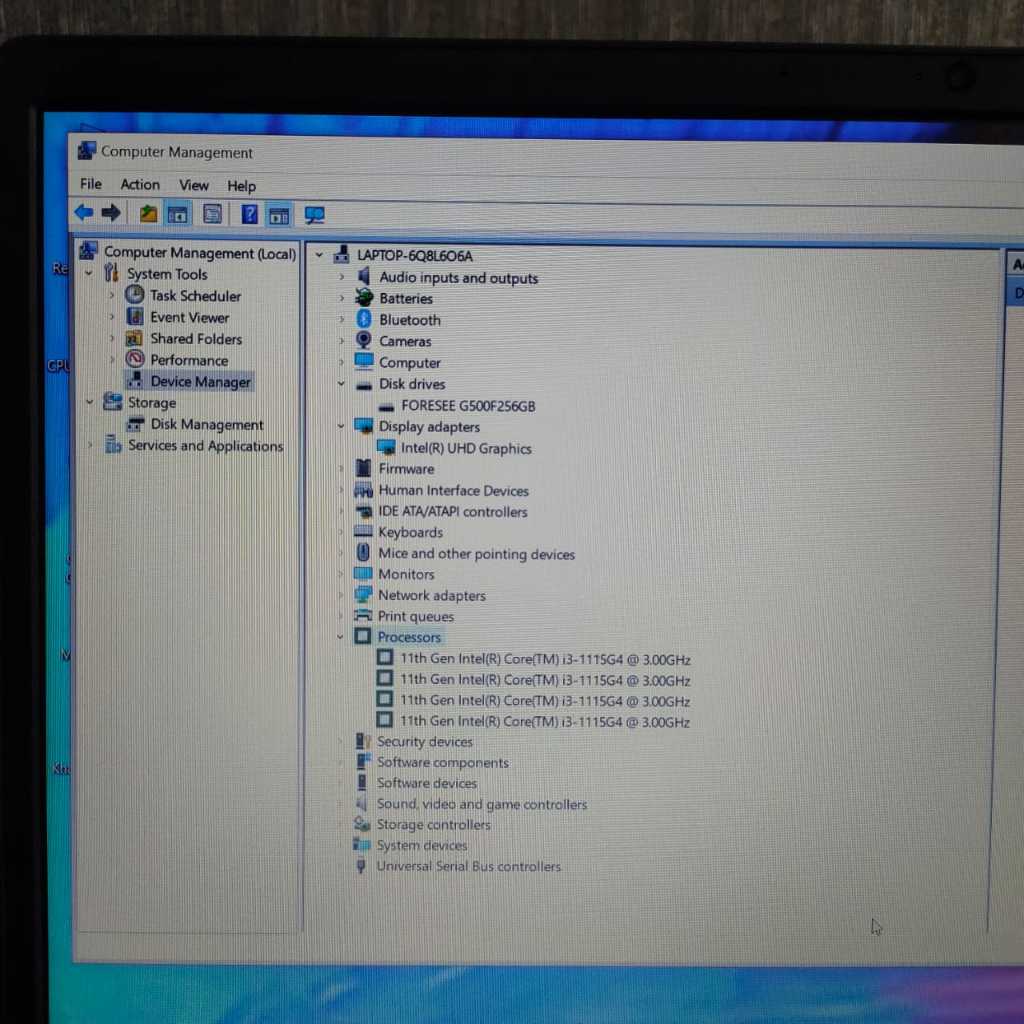The image size is (1024, 1024).
Task: Open the View menu
Action: point(194,185)
